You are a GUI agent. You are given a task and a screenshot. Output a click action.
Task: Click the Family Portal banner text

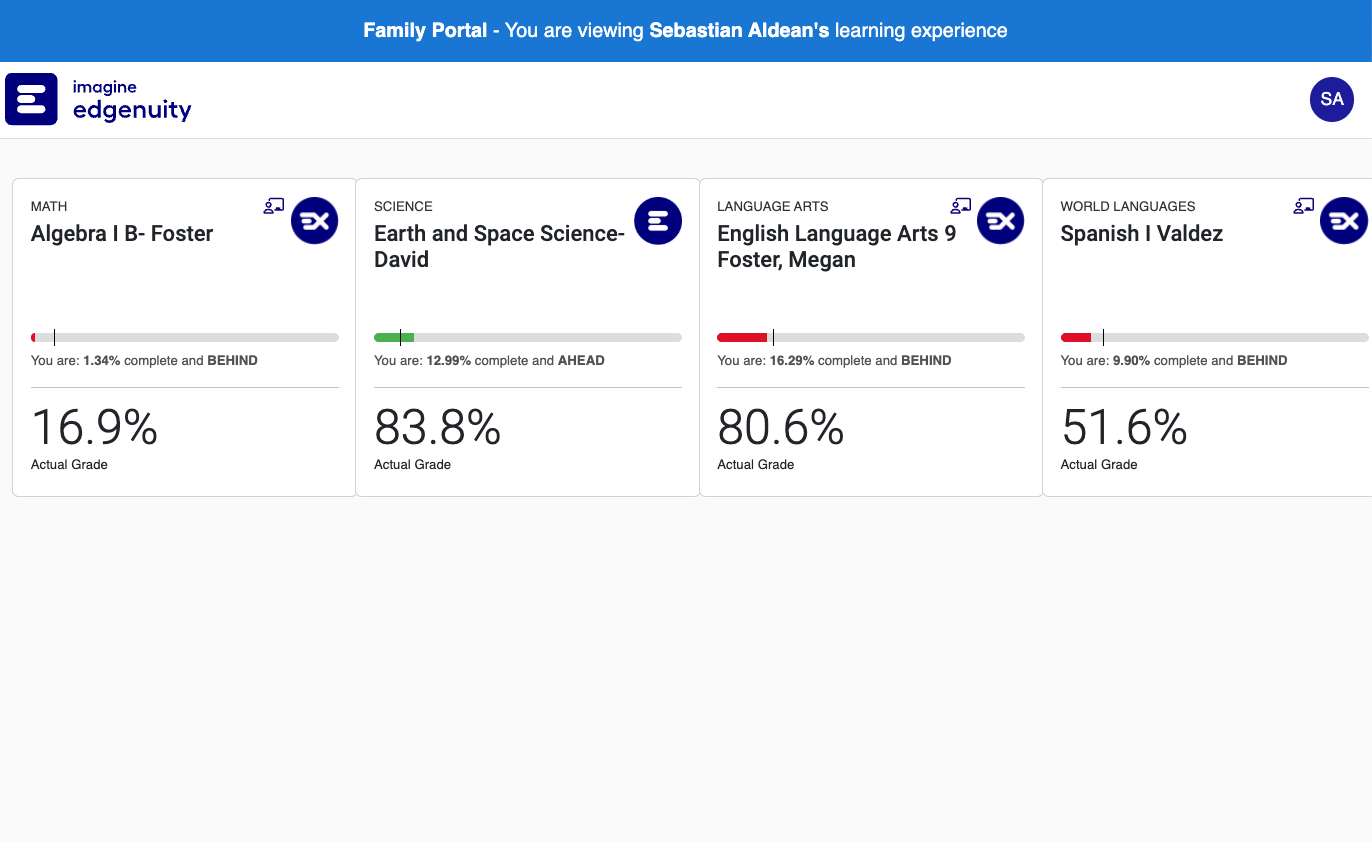pyautogui.click(x=686, y=30)
